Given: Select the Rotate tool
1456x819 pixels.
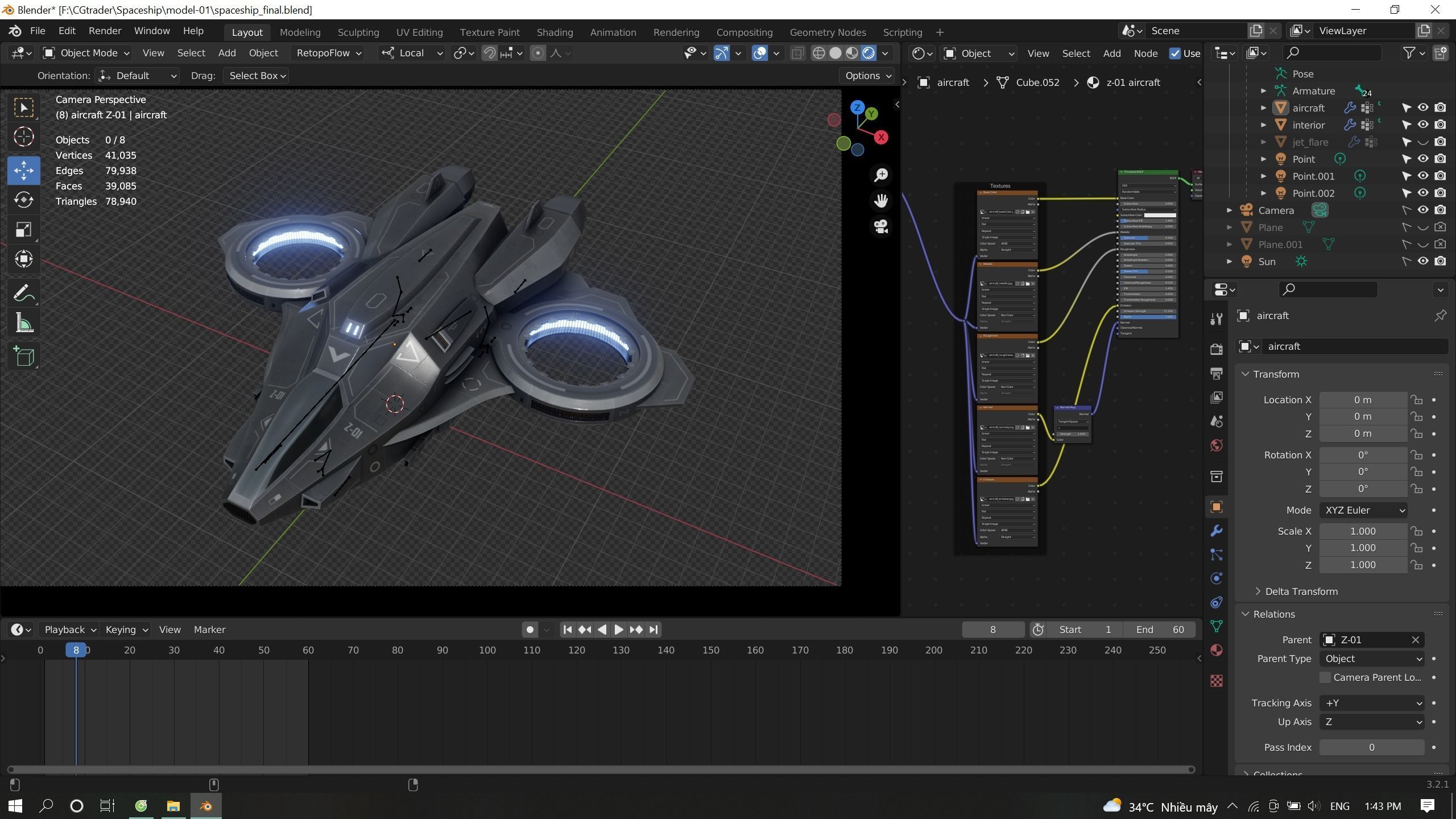Looking at the screenshot, I should tap(24, 200).
